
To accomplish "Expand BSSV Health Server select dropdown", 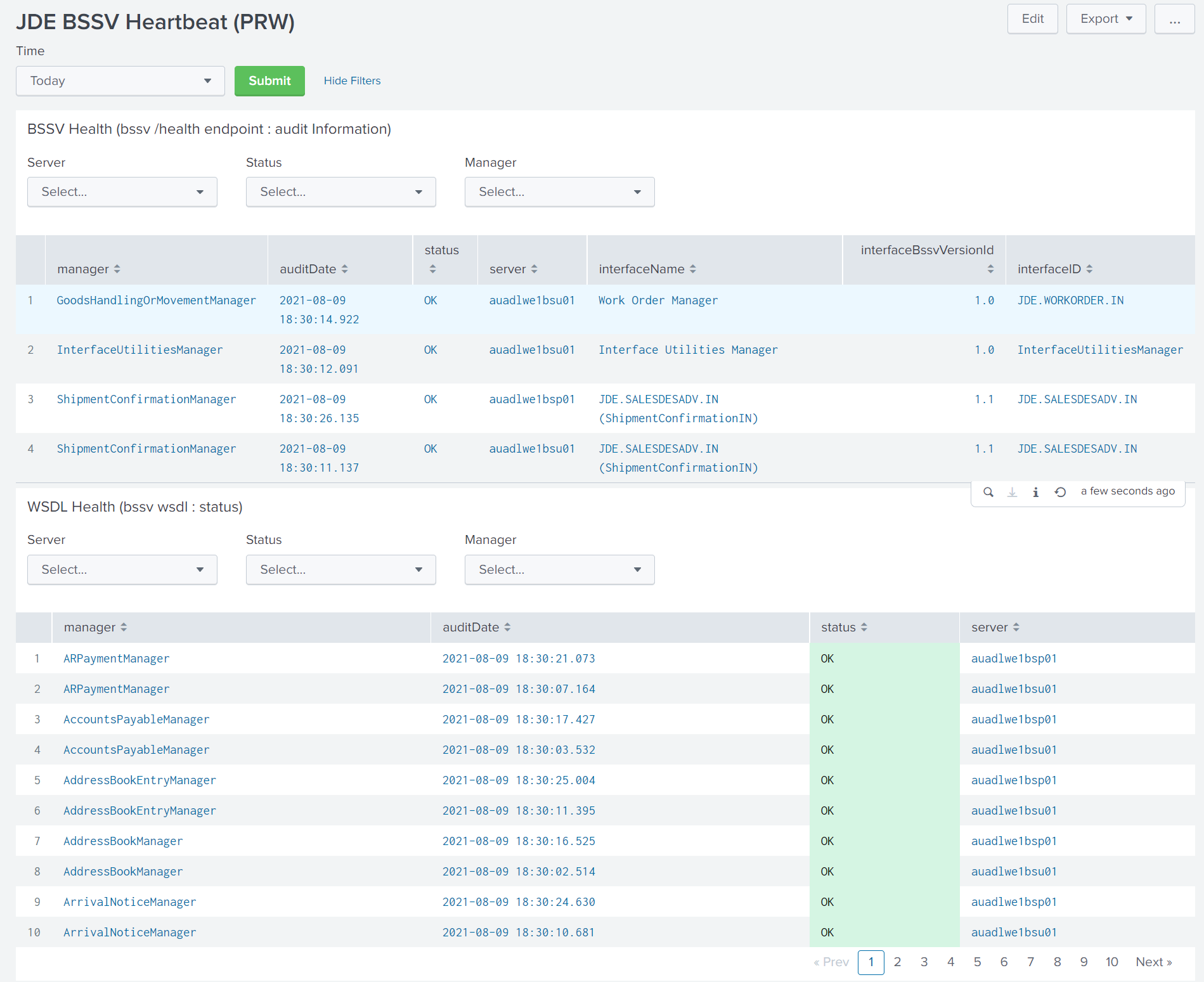I will (x=122, y=192).
